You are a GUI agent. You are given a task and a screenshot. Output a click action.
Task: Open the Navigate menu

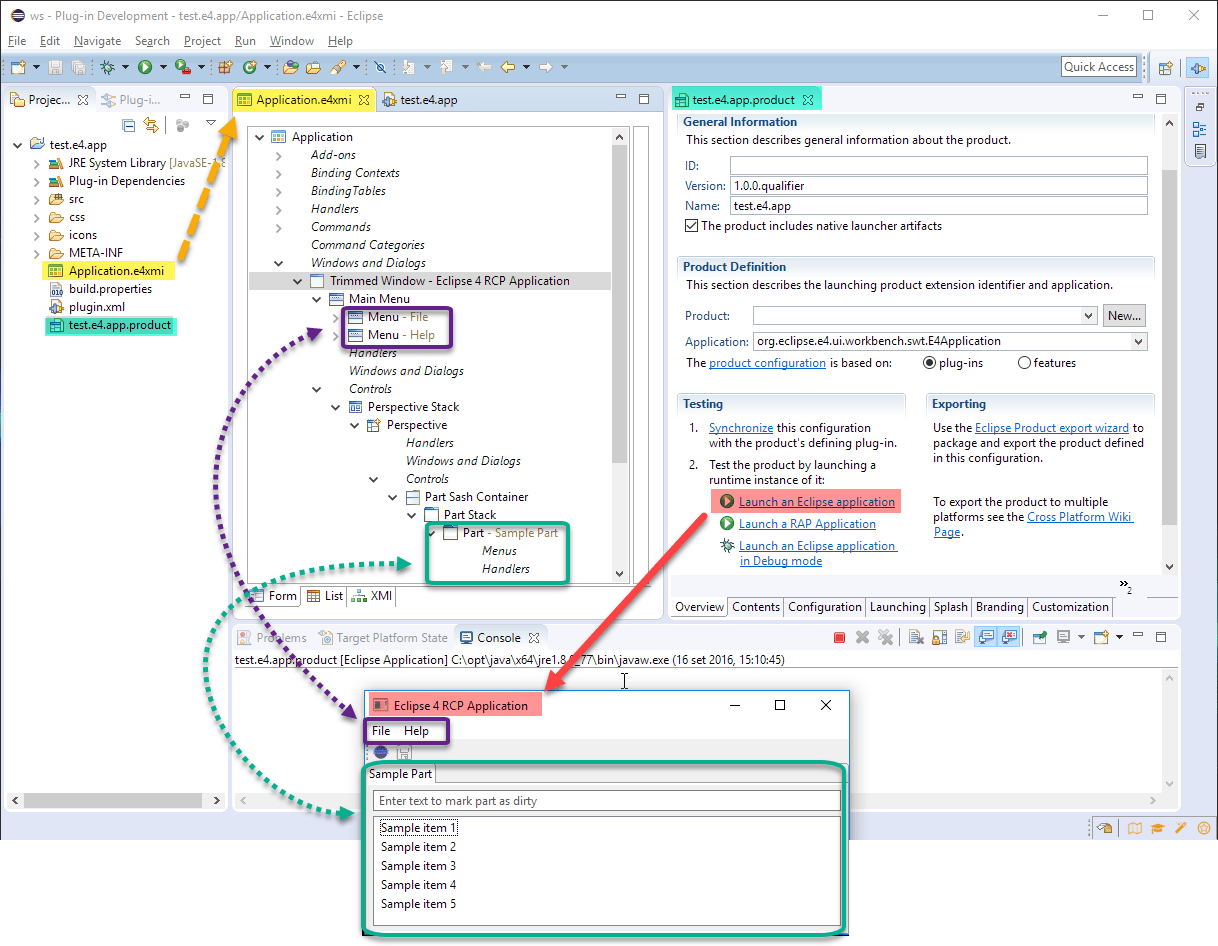[97, 41]
